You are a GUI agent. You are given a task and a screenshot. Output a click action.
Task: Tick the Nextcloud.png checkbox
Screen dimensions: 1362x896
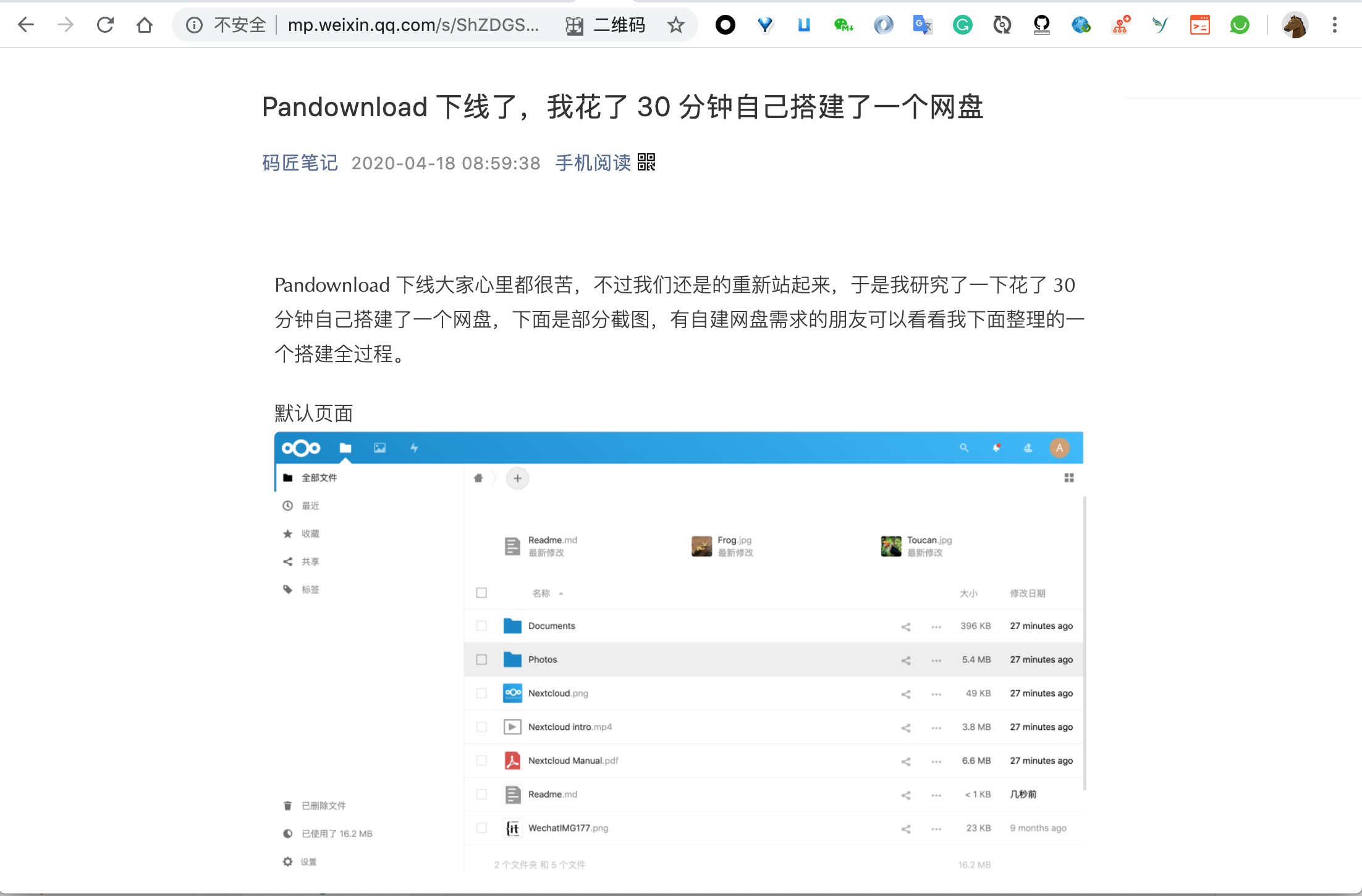pyautogui.click(x=481, y=693)
